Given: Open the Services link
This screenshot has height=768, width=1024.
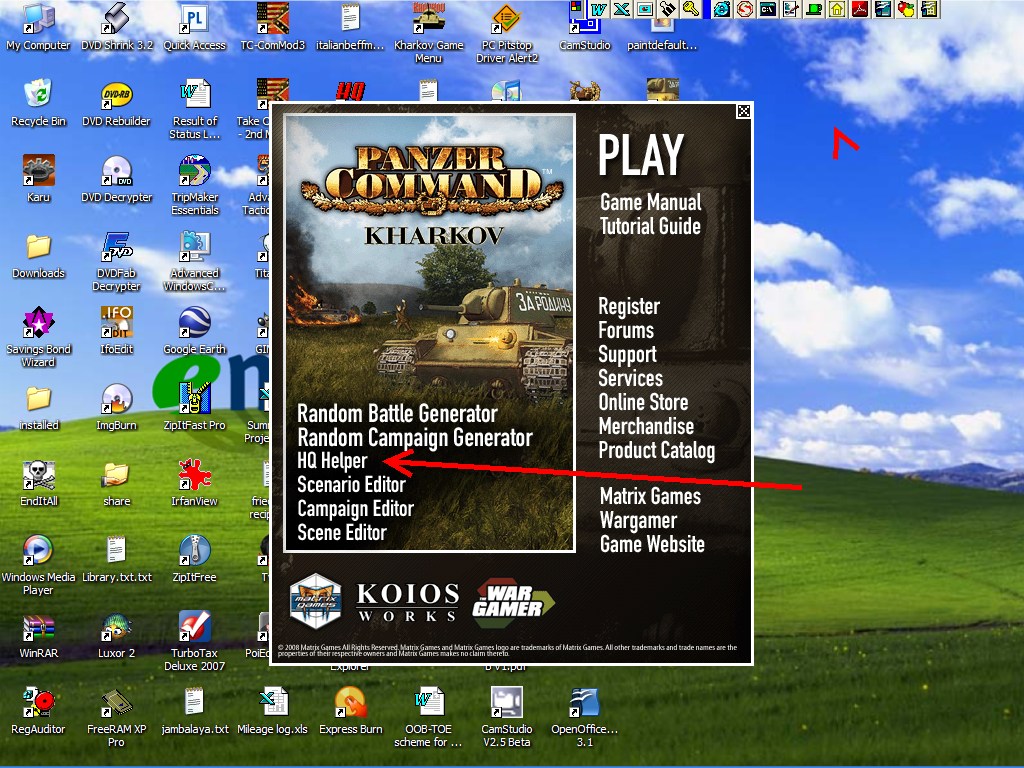Looking at the screenshot, I should (x=630, y=378).
